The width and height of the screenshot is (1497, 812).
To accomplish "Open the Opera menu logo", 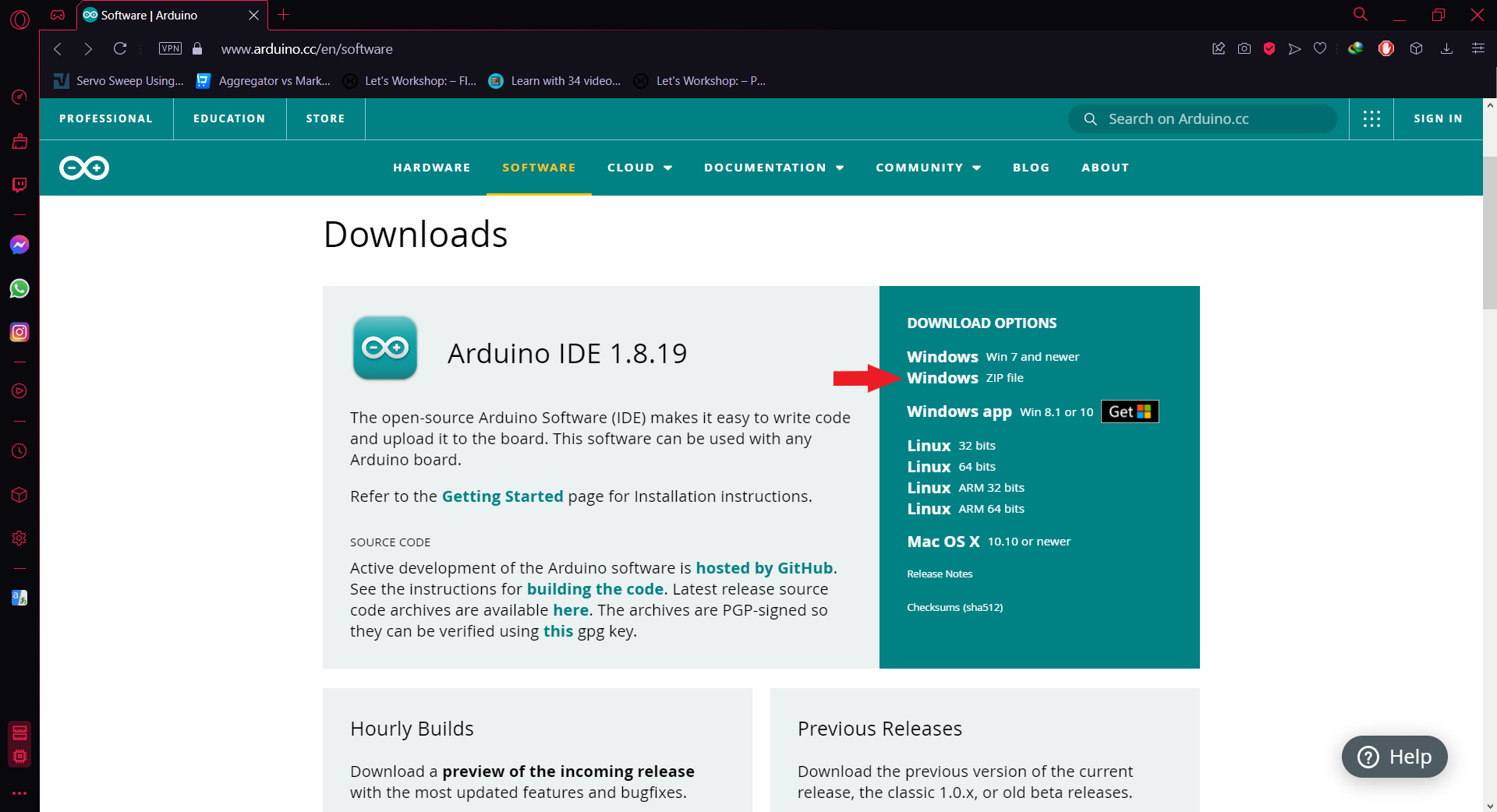I will 19,19.
